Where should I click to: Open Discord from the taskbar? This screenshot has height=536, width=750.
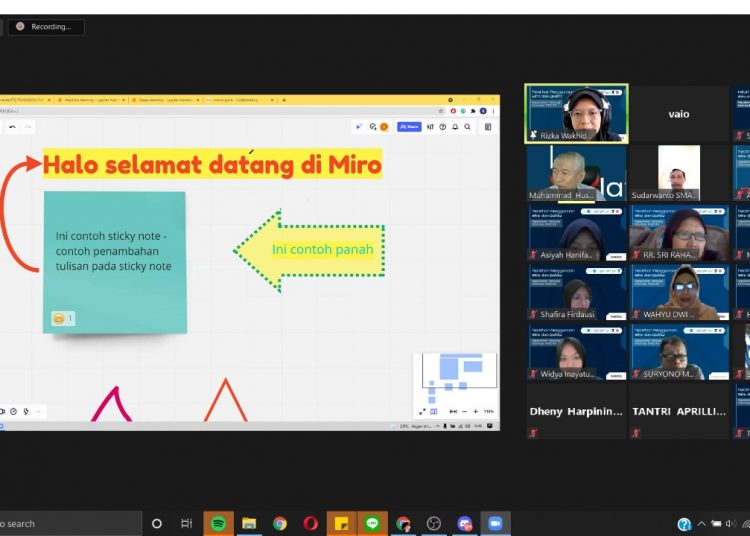tap(464, 524)
